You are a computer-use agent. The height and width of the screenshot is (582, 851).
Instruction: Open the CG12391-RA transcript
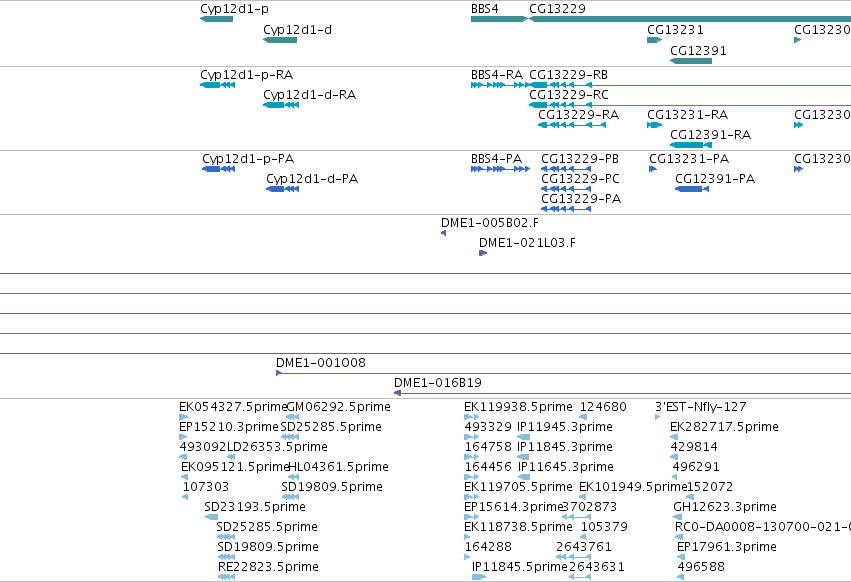691,145
